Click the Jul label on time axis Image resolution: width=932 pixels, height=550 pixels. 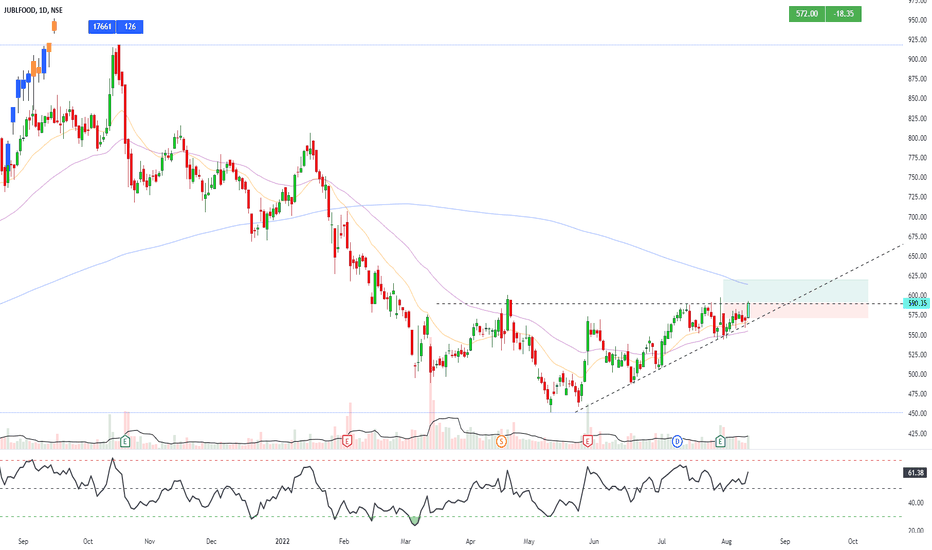coord(661,541)
